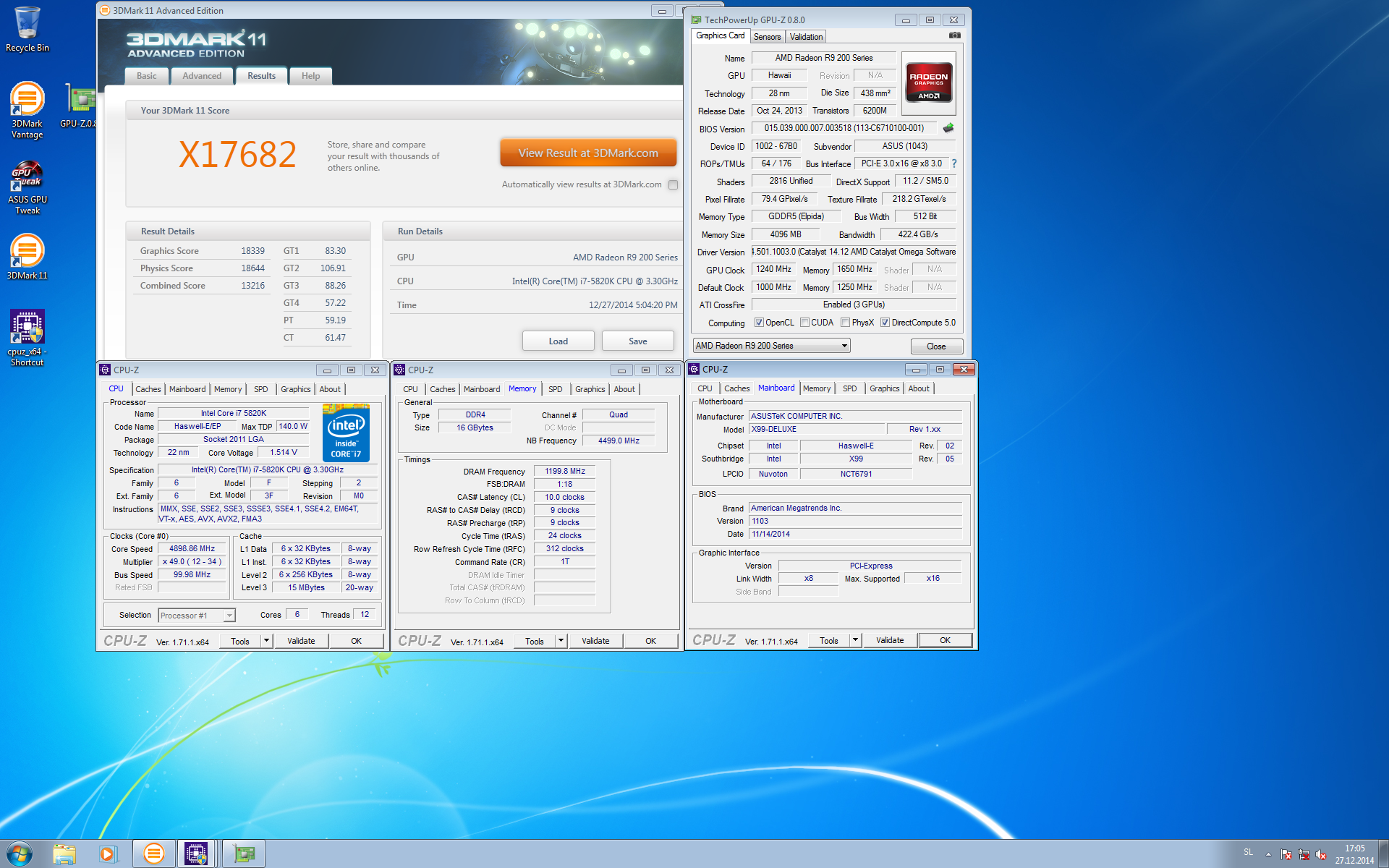The image size is (1389, 868).
Task: Click the GPU-Z BIOS Version field
Action: 844,128
